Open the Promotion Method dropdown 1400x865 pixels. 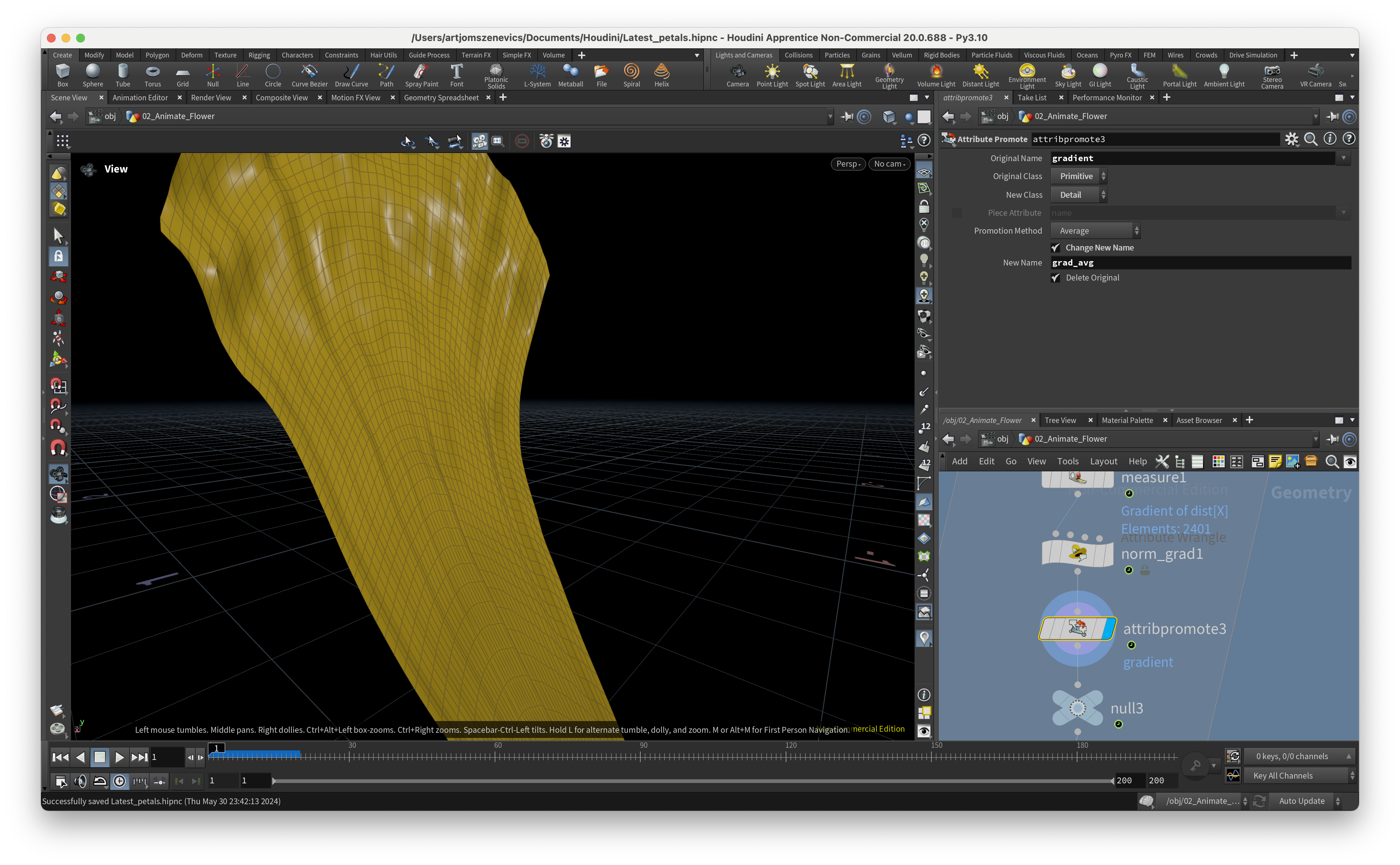(1095, 231)
